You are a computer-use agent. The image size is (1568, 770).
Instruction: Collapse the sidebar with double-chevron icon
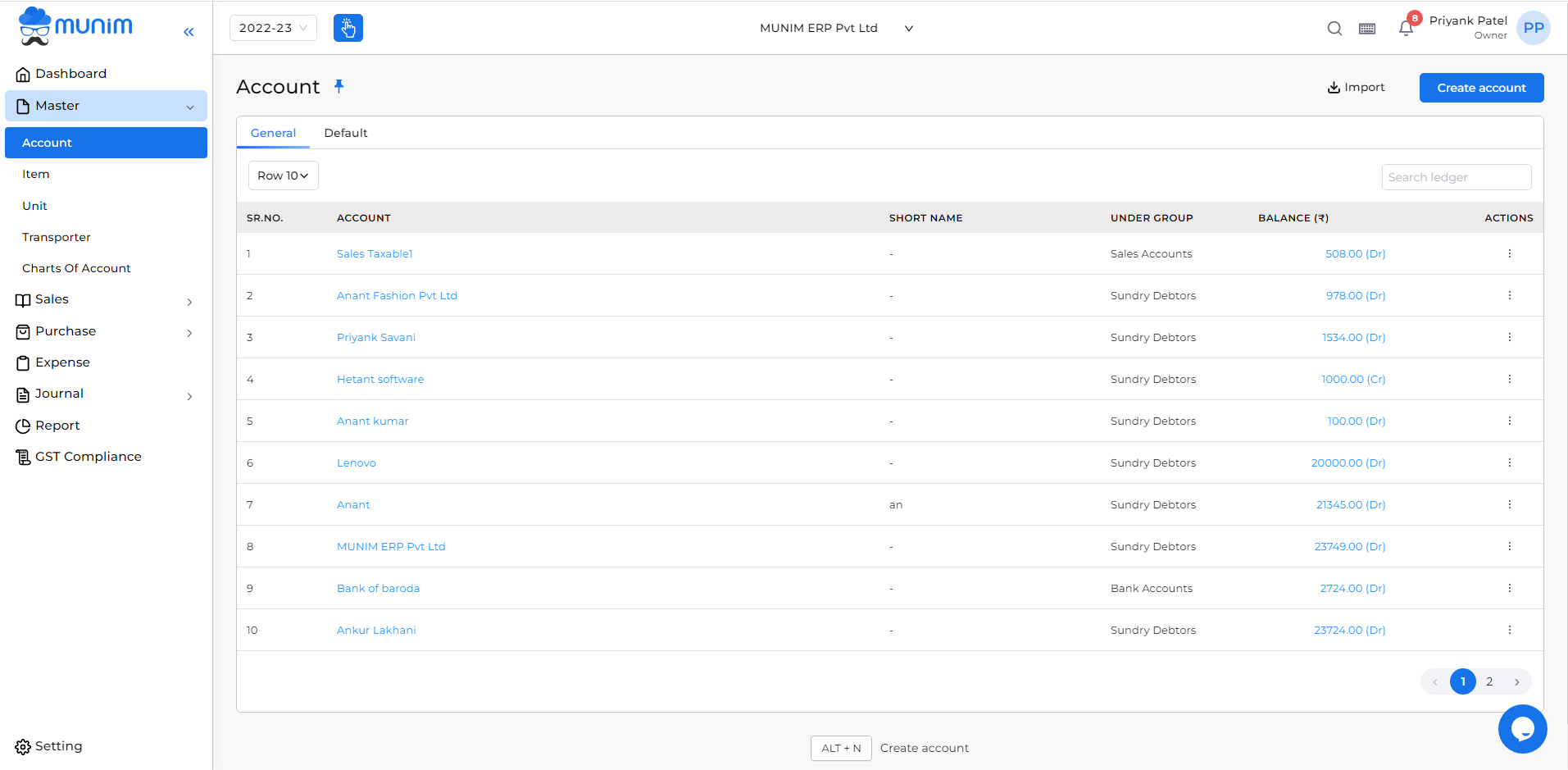tap(189, 32)
